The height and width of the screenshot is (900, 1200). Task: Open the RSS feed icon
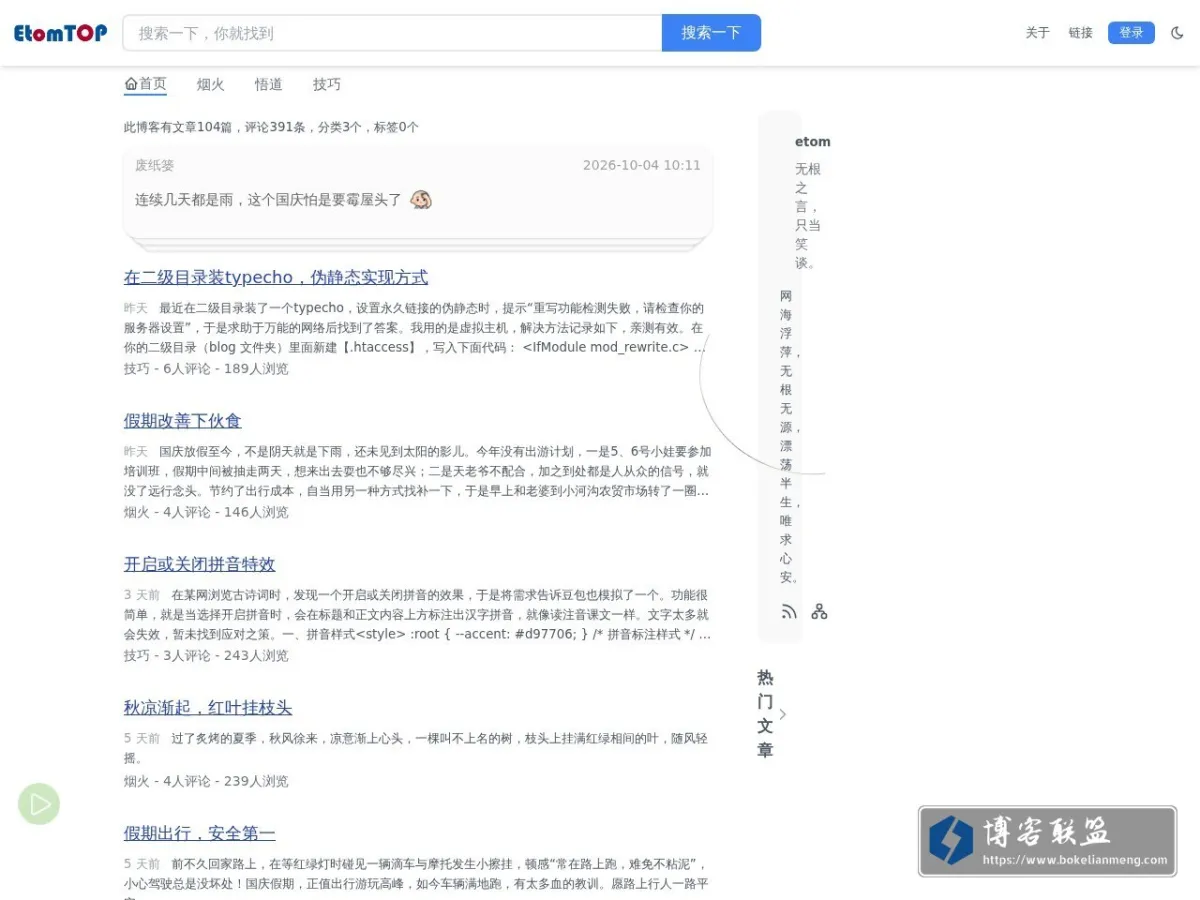tap(789, 611)
